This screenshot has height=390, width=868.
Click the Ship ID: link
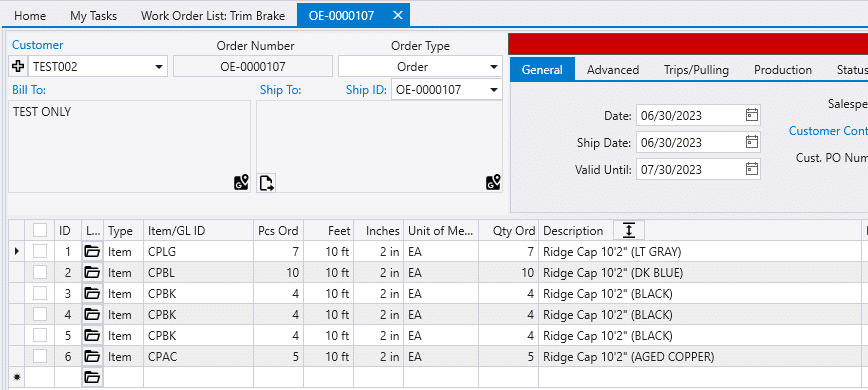[x=366, y=90]
